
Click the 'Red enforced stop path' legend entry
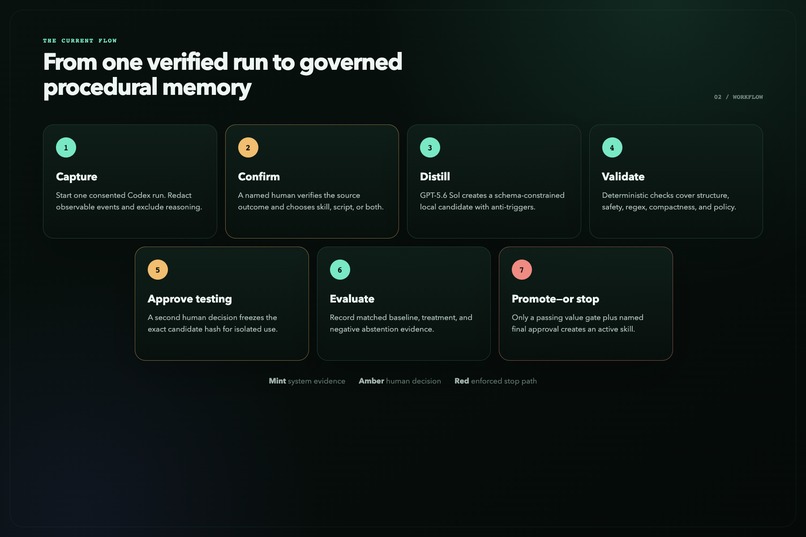(496, 381)
